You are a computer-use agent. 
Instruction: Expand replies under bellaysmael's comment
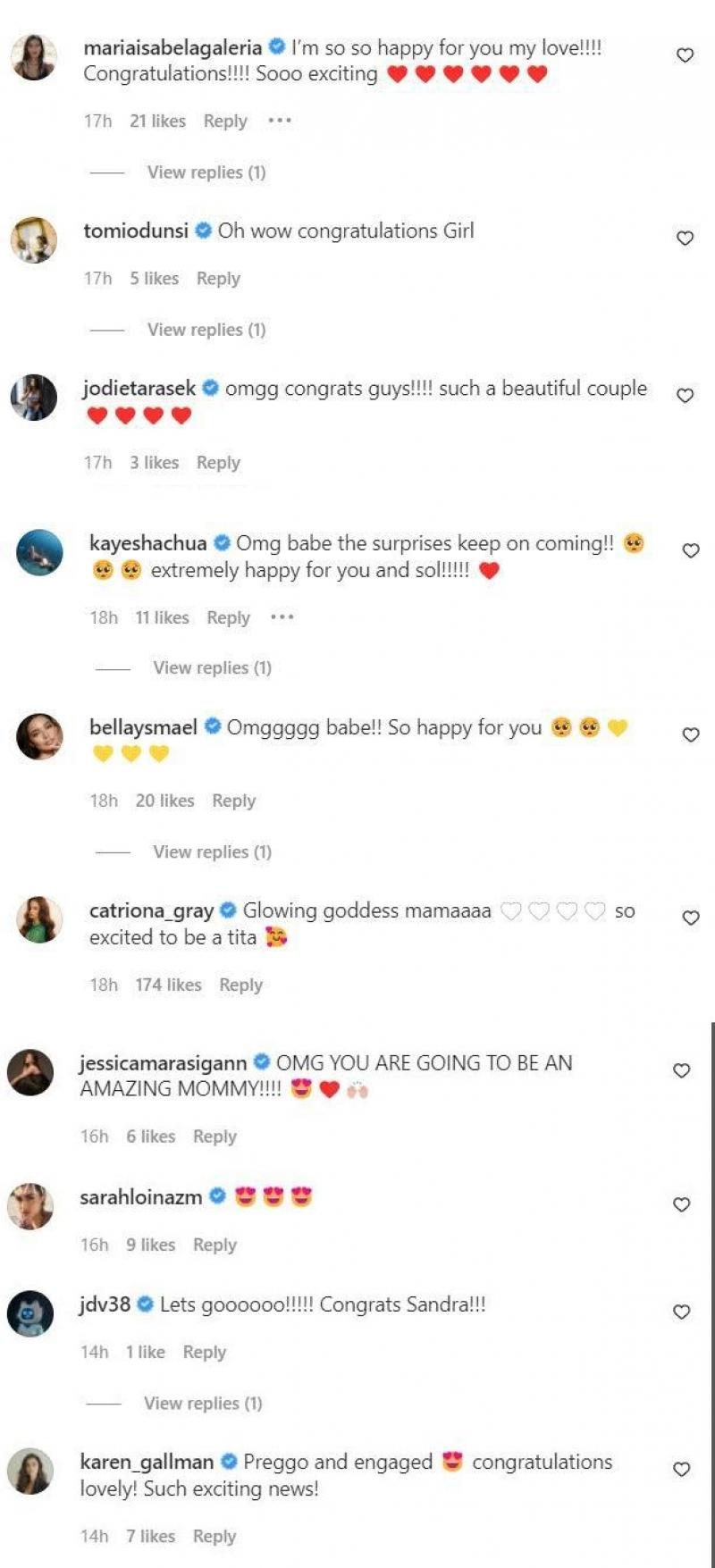[x=212, y=851]
